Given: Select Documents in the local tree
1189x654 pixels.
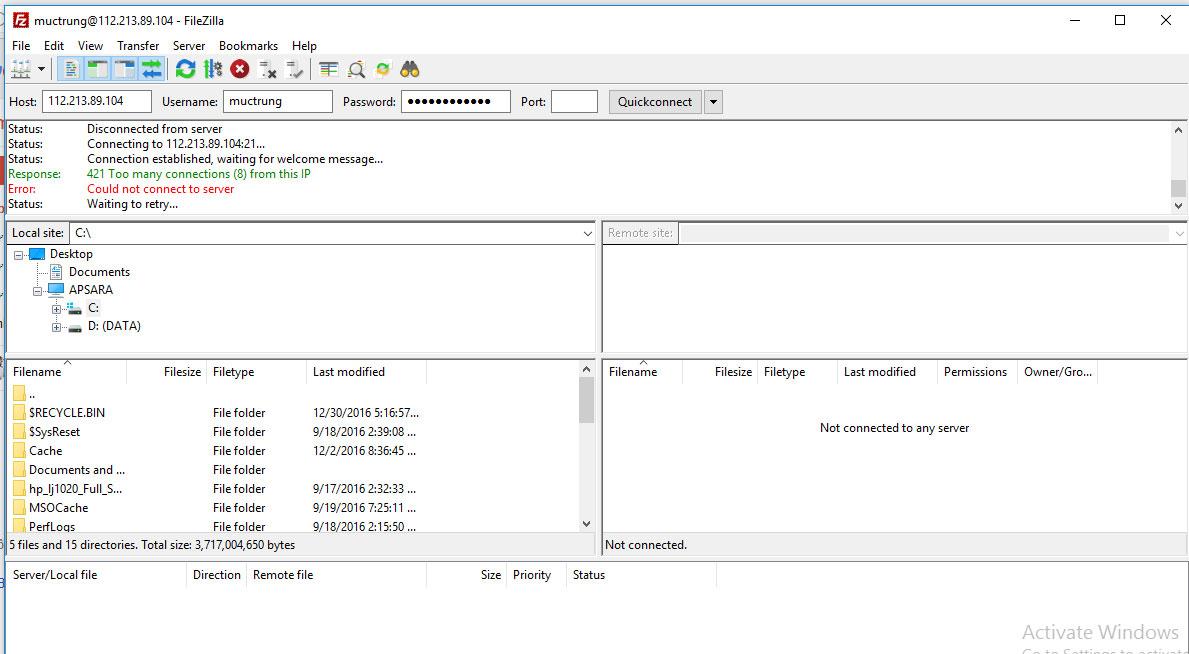Looking at the screenshot, I should coord(99,272).
